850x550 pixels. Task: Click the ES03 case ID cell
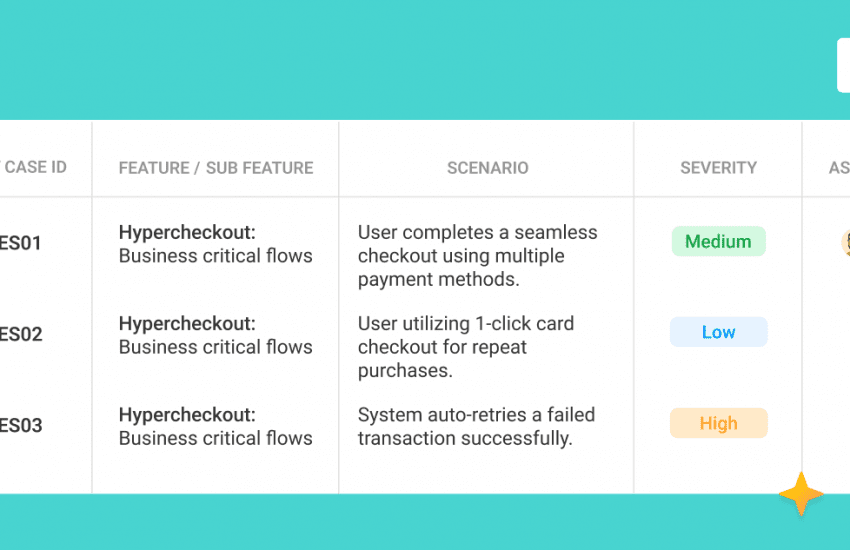tap(21, 426)
